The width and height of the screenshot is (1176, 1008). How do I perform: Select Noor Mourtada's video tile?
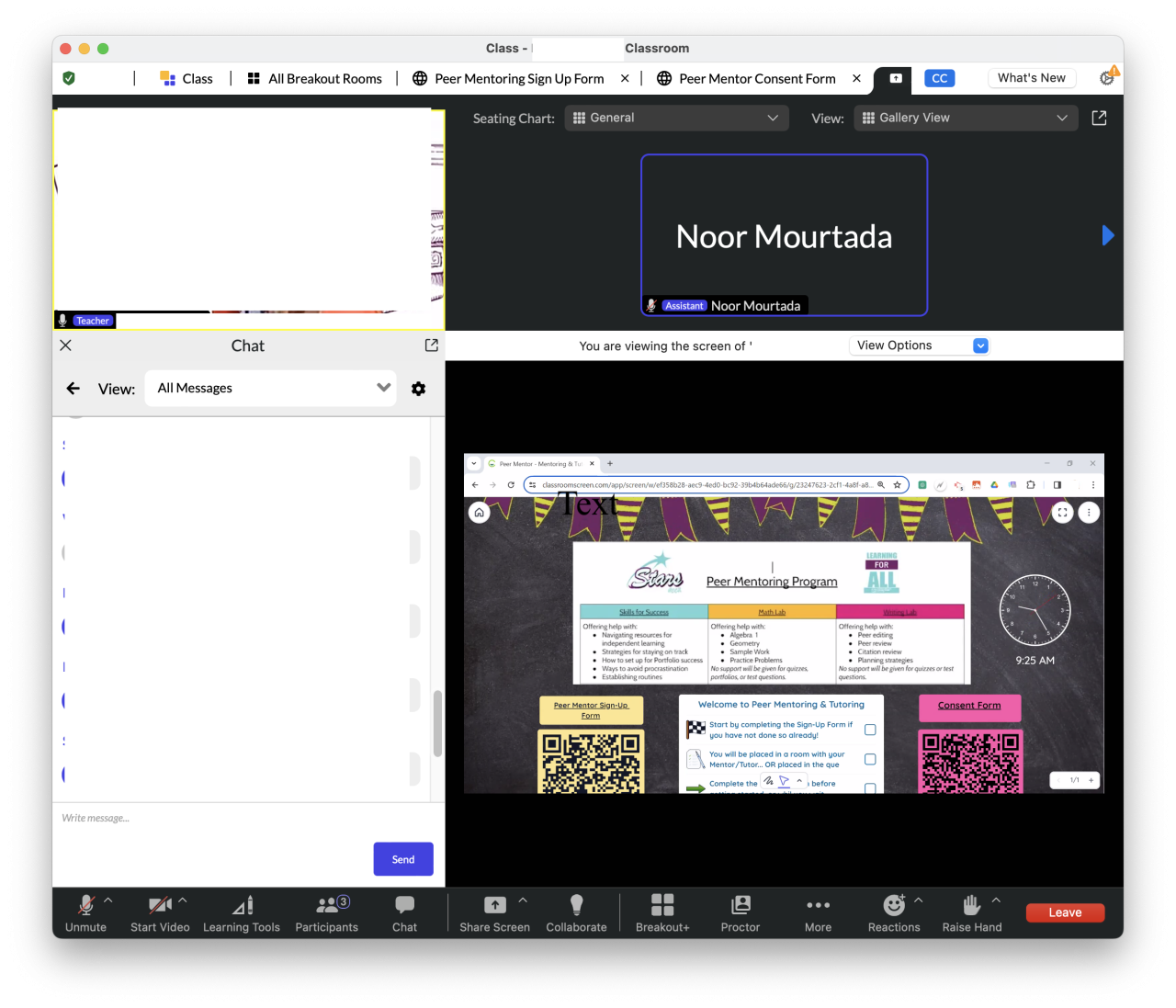point(785,235)
